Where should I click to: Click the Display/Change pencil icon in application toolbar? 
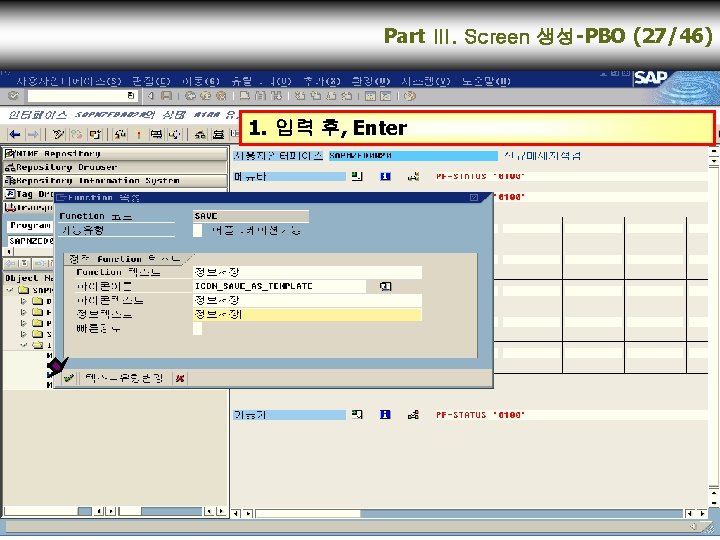click(x=58, y=134)
